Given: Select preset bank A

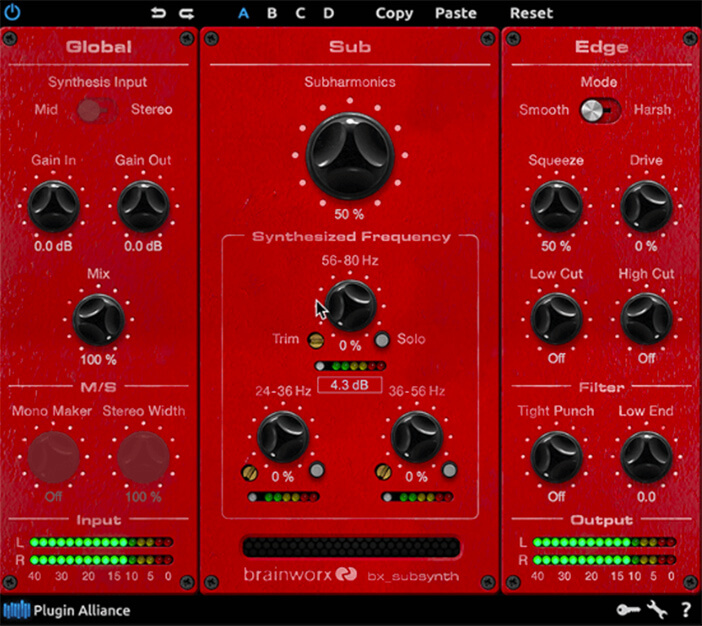Looking at the screenshot, I should [x=244, y=14].
